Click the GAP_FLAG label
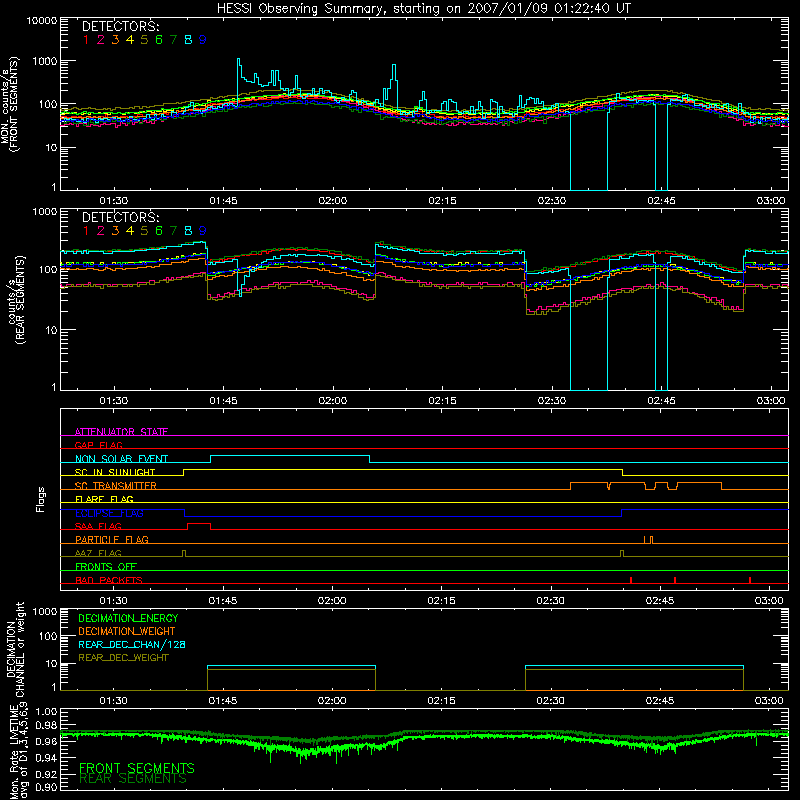Screen dimensions: 800x800 [x=98, y=445]
